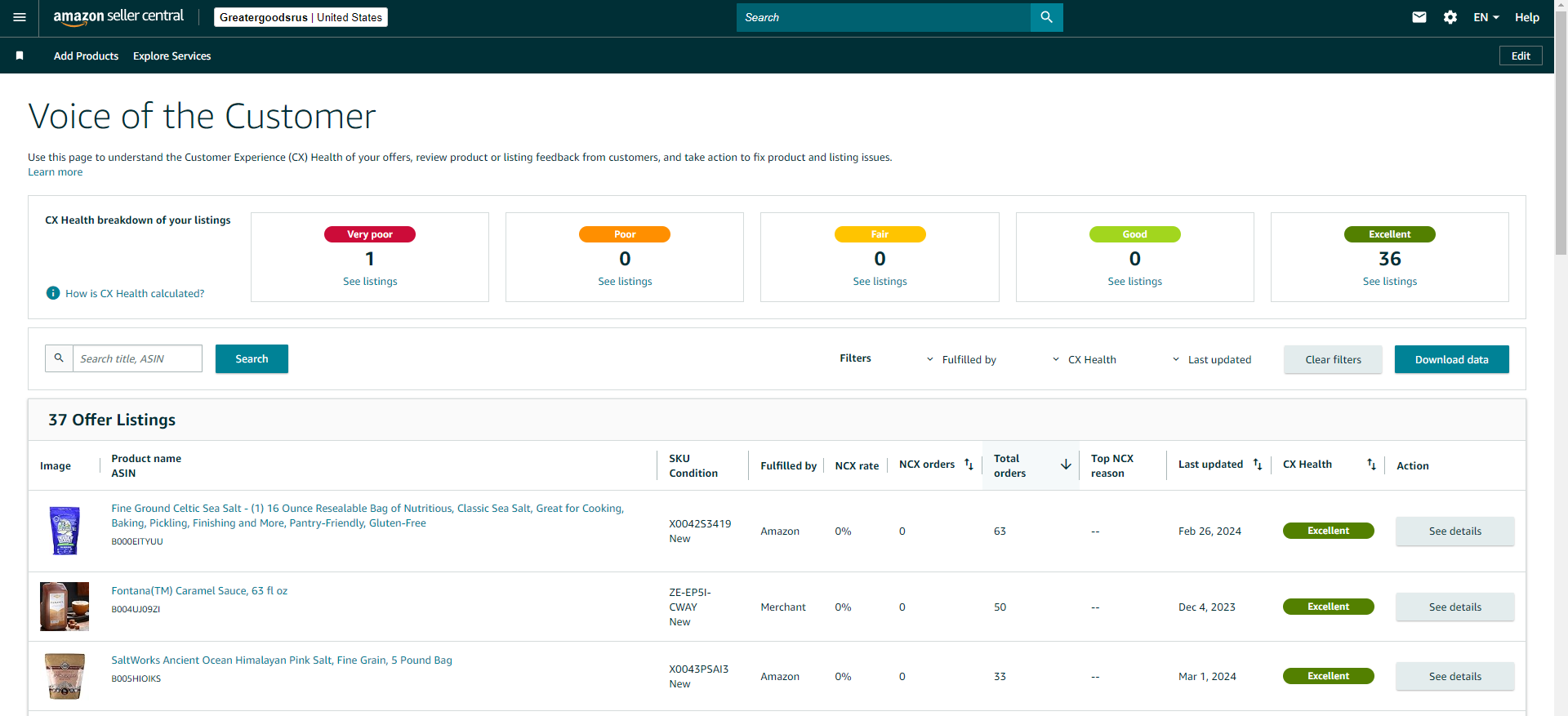
Task: Open Fontana(TM) Caramel Sauce product link
Action: 199,590
